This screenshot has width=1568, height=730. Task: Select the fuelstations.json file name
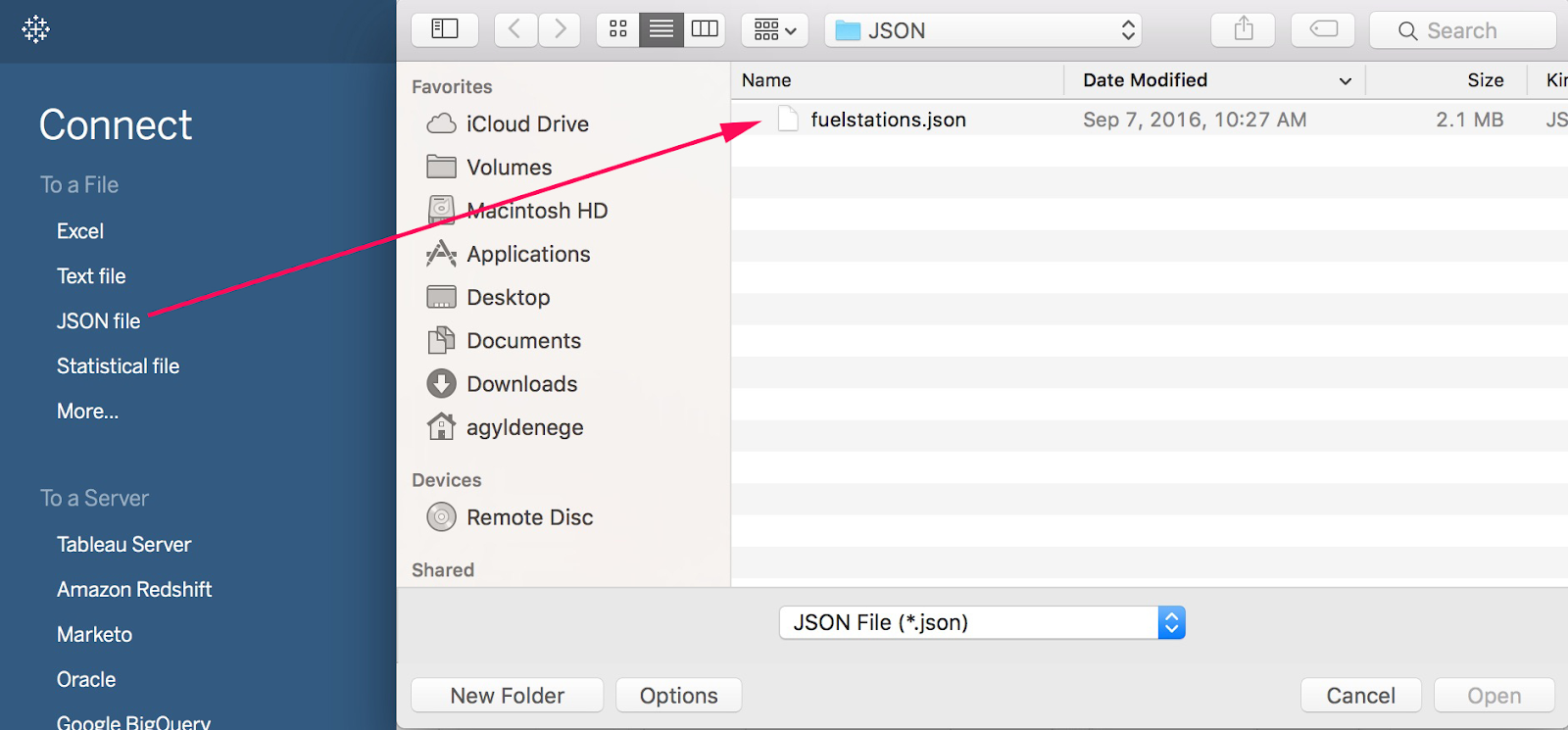[888, 120]
